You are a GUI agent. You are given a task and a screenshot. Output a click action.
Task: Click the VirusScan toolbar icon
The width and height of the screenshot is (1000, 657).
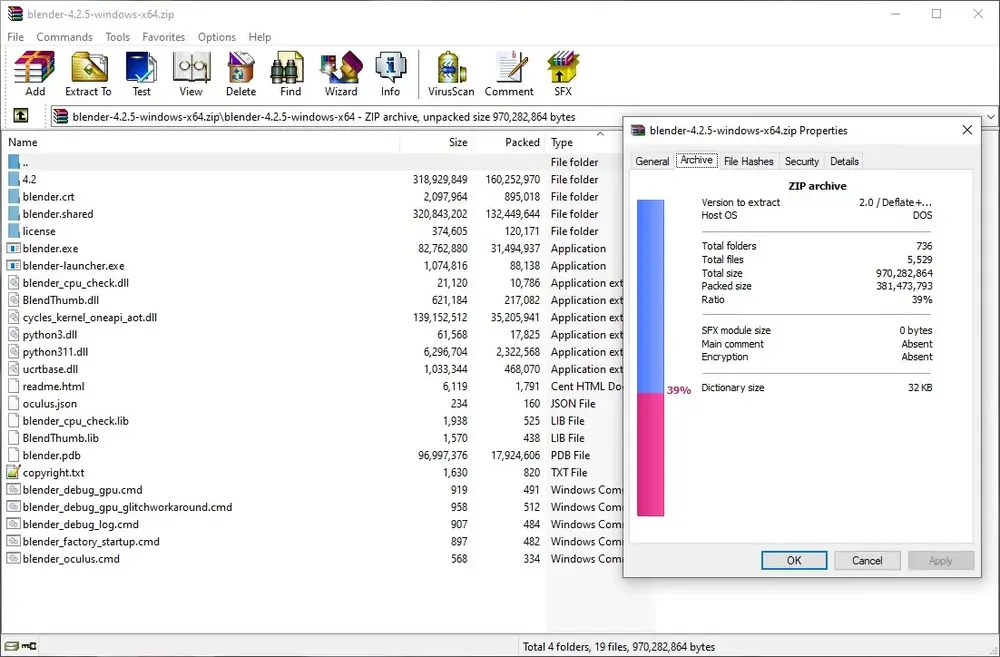[x=451, y=73]
